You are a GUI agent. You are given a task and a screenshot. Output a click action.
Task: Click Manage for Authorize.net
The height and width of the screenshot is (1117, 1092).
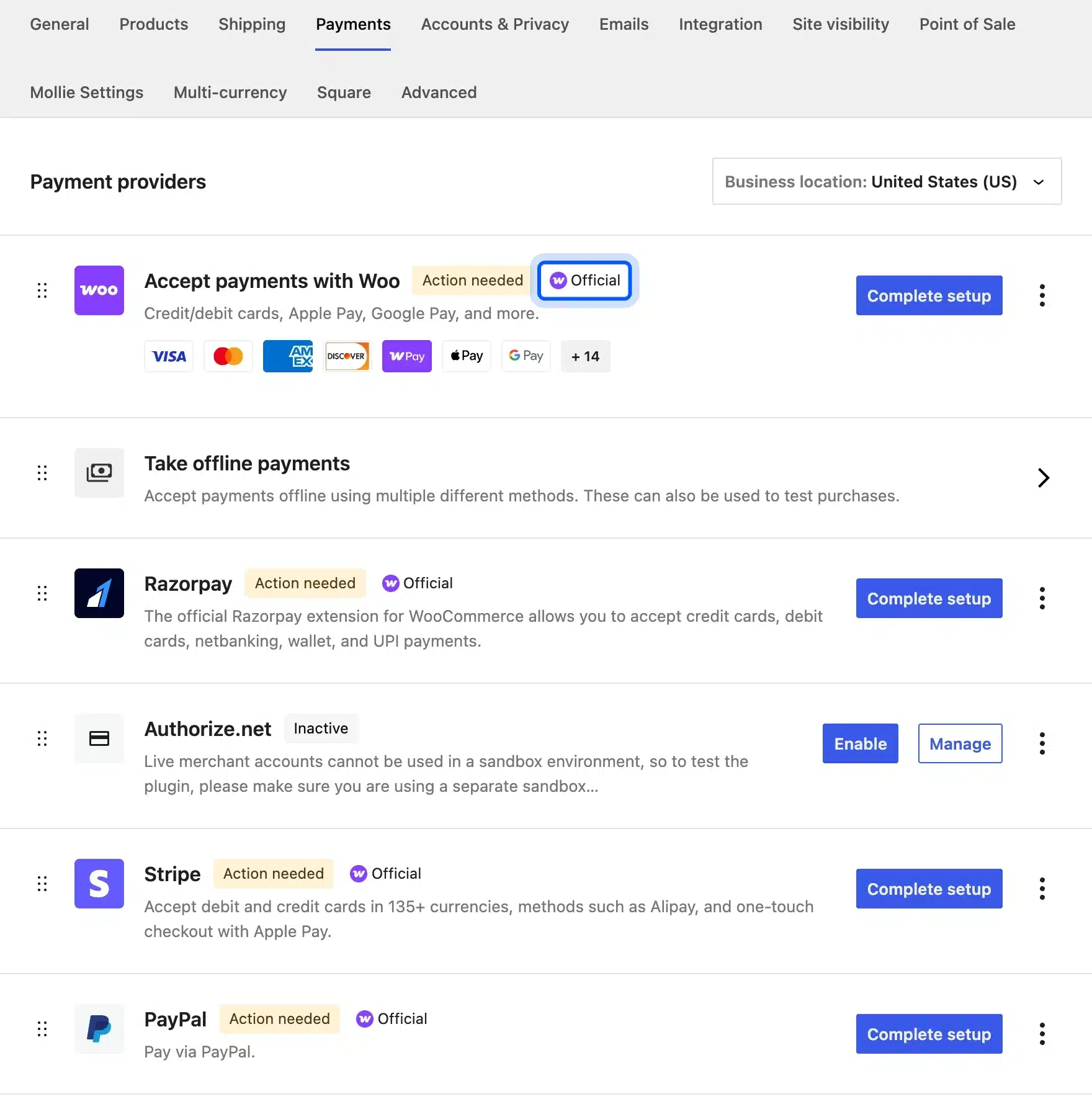tap(960, 743)
